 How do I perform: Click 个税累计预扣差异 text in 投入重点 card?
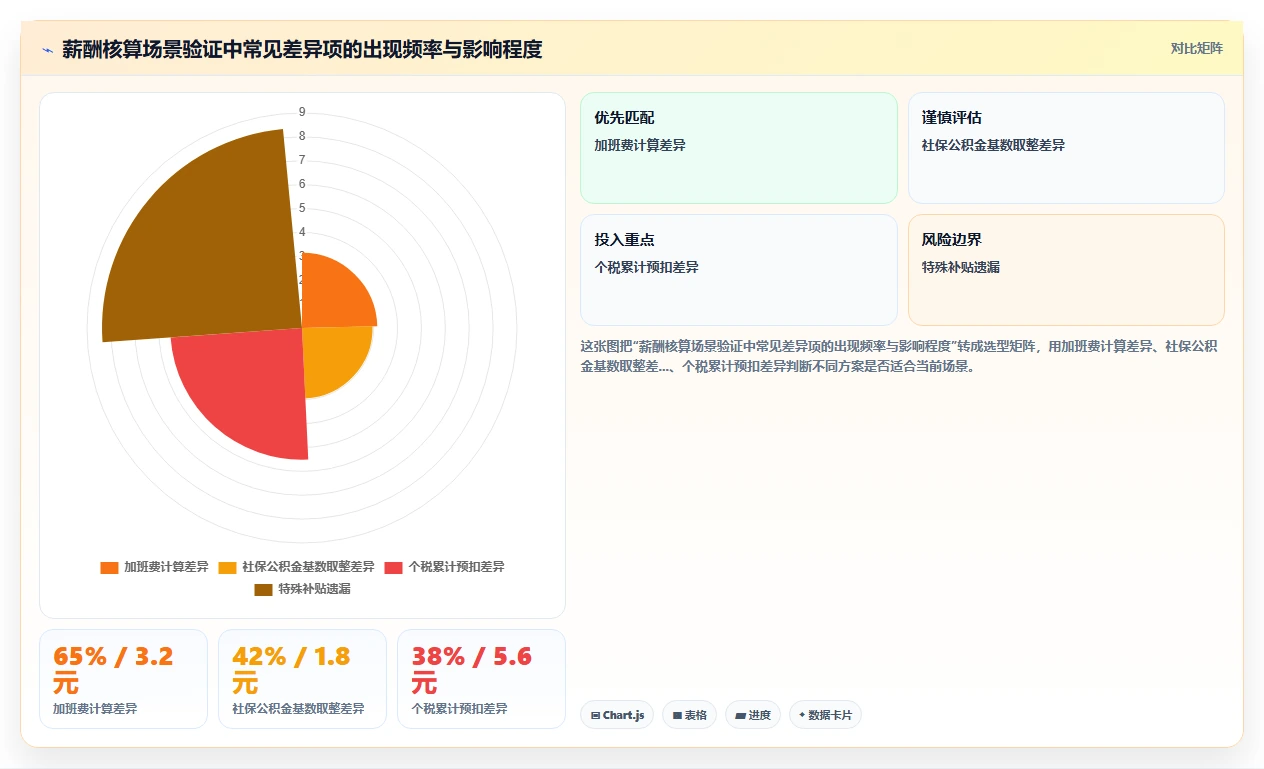coord(646,268)
